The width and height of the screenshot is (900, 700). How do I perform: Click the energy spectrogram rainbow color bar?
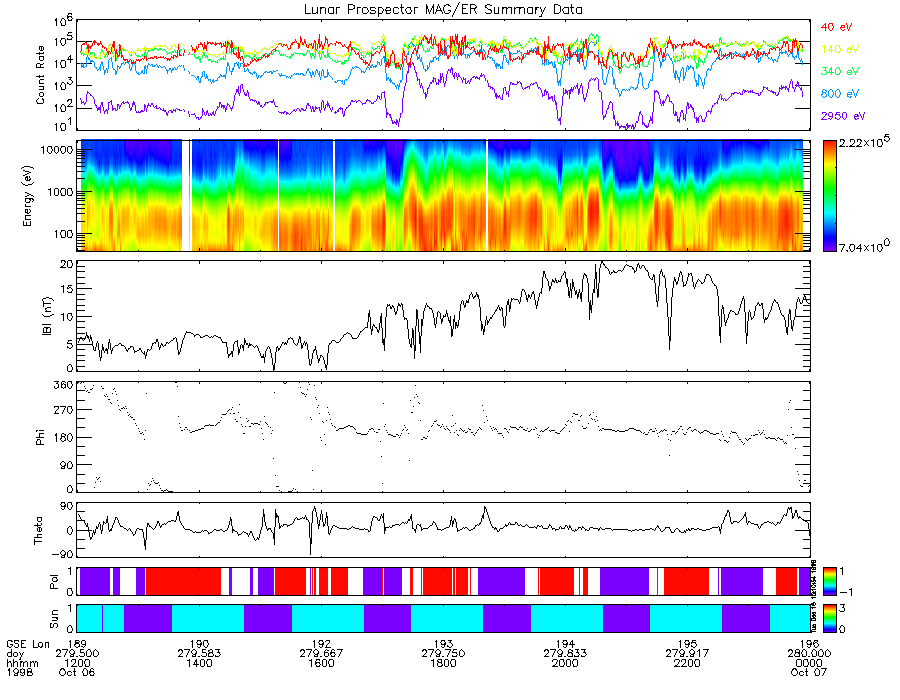(x=829, y=196)
